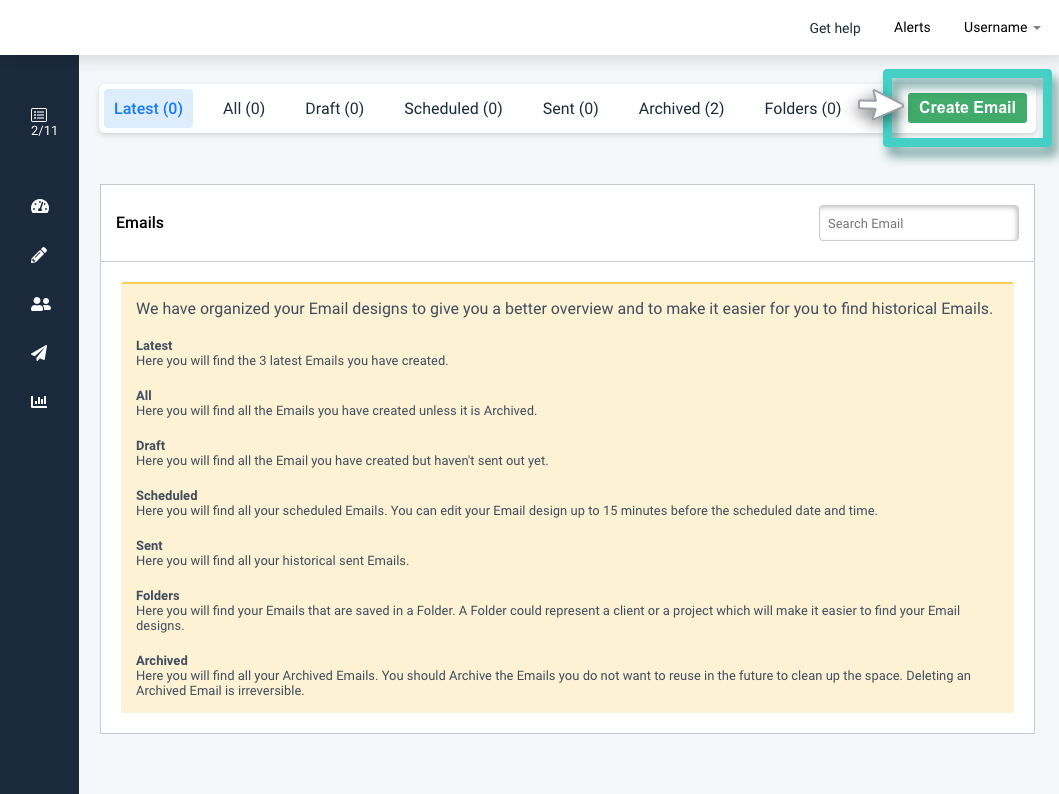
Task: Click text 'Here you will find all your historical sent Emails.'
Action: [272, 560]
